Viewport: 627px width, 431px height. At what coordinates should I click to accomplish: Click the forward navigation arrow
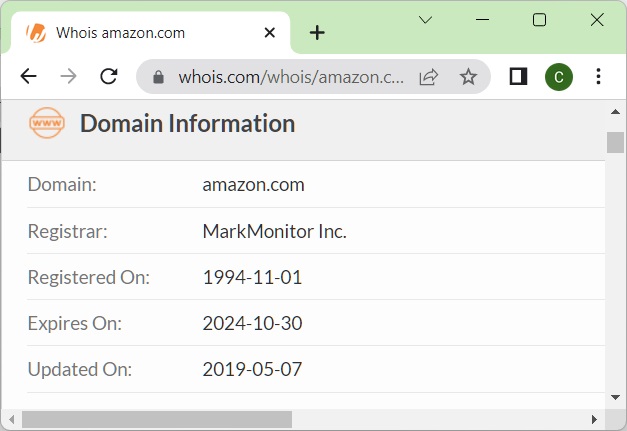pos(68,77)
